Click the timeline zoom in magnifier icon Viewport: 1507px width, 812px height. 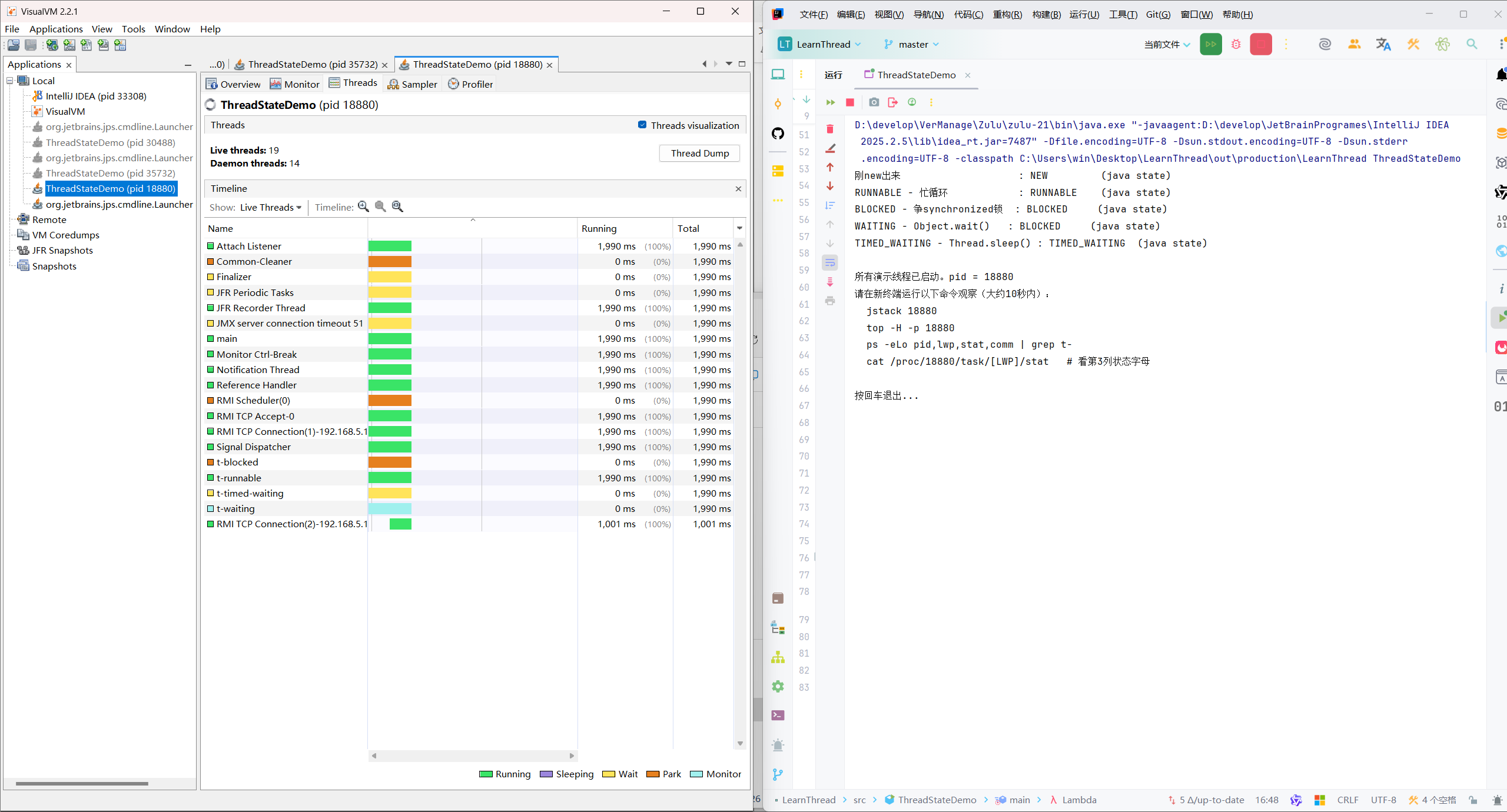[x=363, y=207]
